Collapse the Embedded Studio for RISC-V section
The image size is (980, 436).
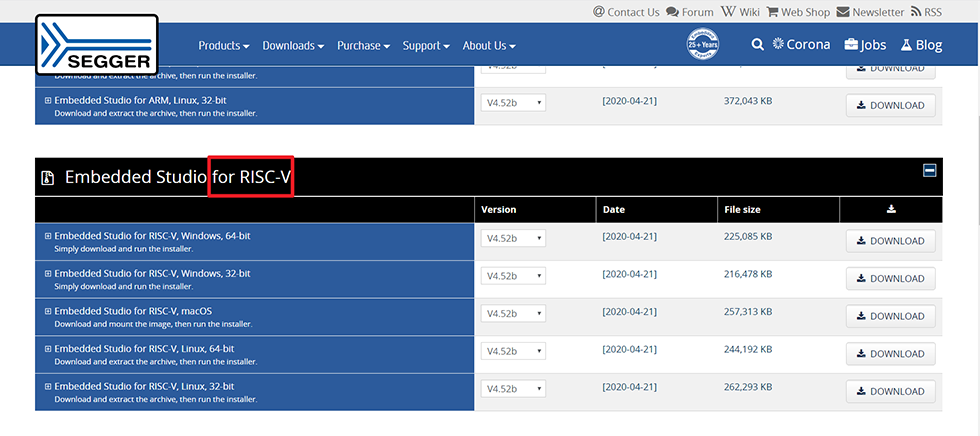coord(929,171)
